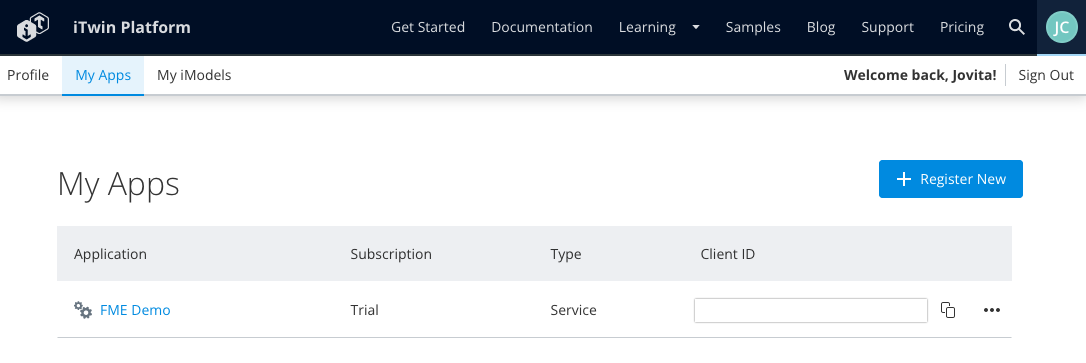
Task: Open the Get Started page
Action: [x=428, y=28]
